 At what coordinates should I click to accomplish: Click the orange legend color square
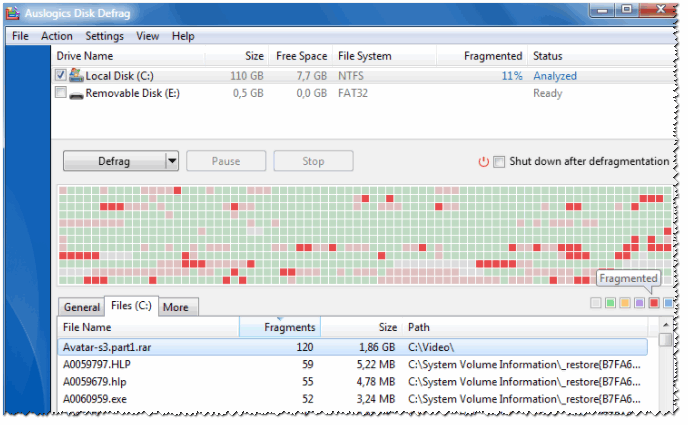624,303
